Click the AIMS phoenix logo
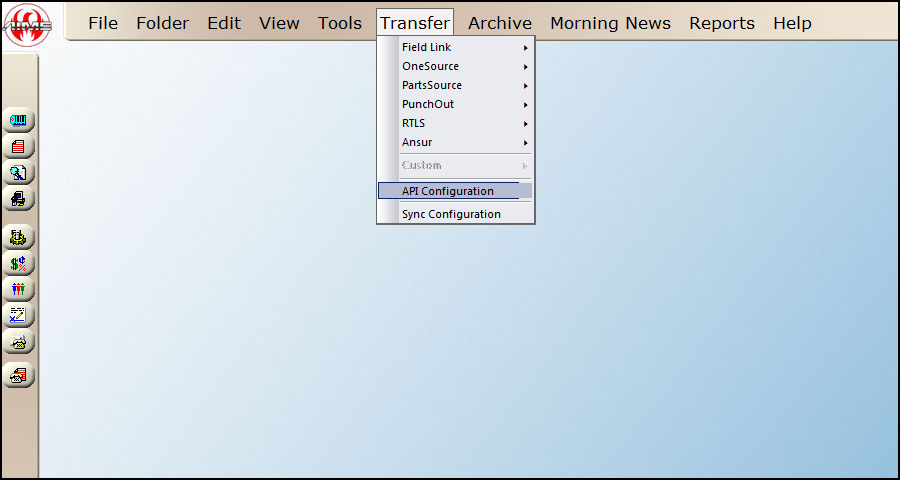The image size is (900, 480). pos(27,25)
